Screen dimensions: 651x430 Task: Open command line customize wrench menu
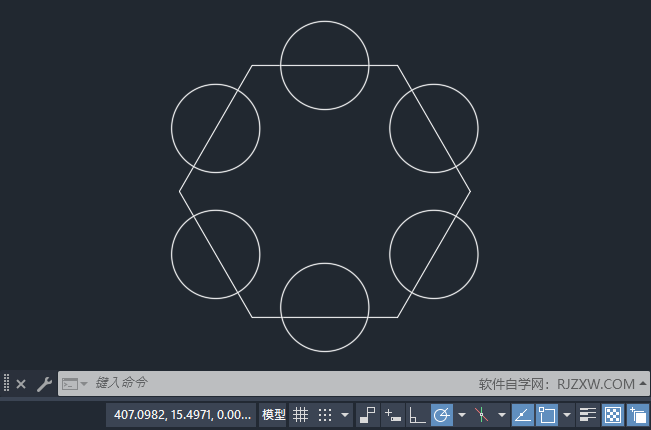click(44, 384)
